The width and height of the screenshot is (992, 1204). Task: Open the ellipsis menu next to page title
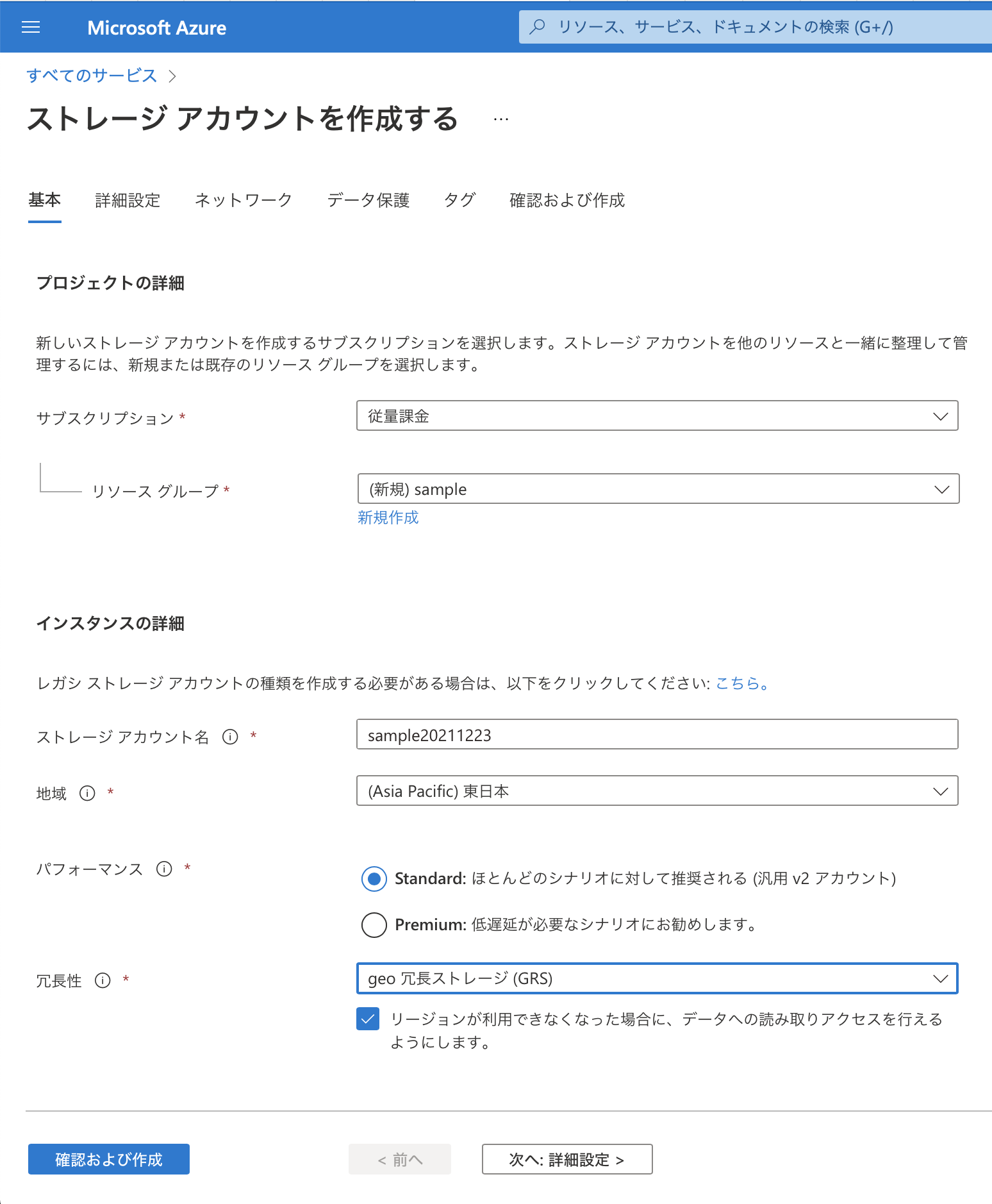coord(500,119)
